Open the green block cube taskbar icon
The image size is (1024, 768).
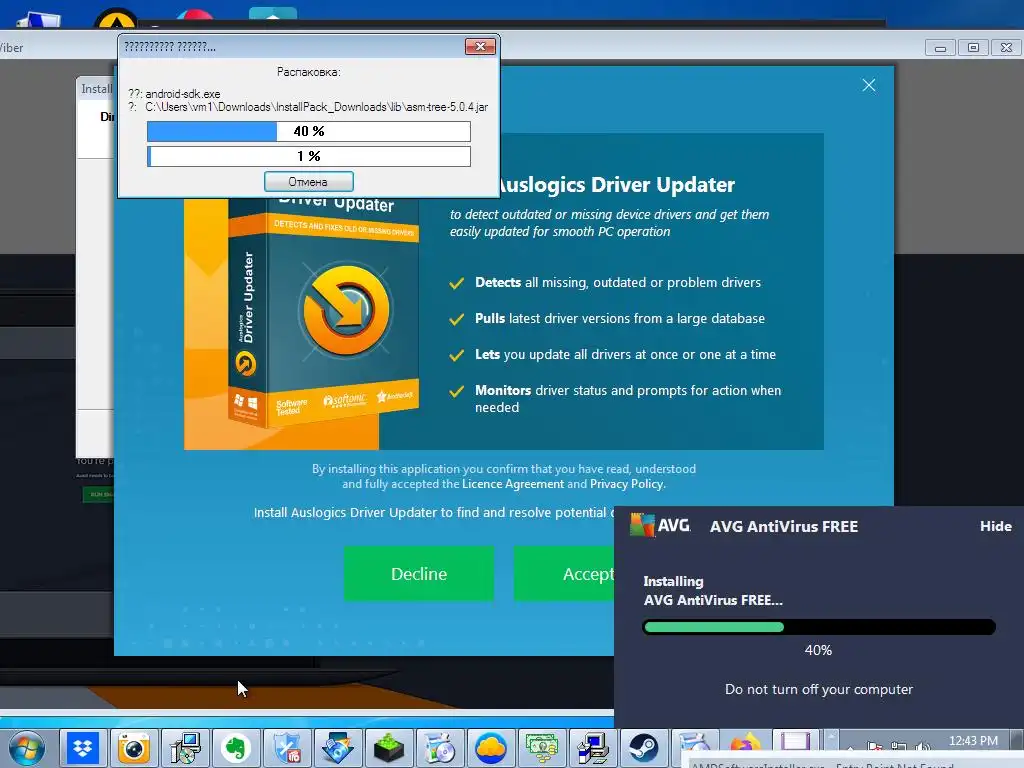[x=389, y=748]
